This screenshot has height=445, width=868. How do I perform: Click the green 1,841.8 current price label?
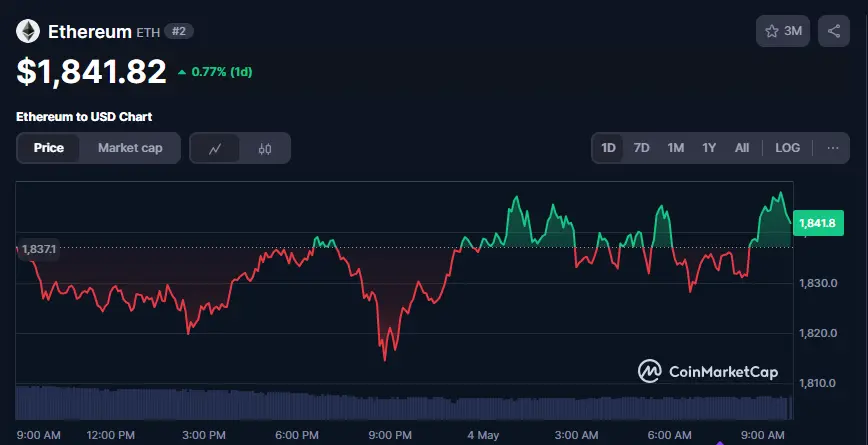point(818,223)
